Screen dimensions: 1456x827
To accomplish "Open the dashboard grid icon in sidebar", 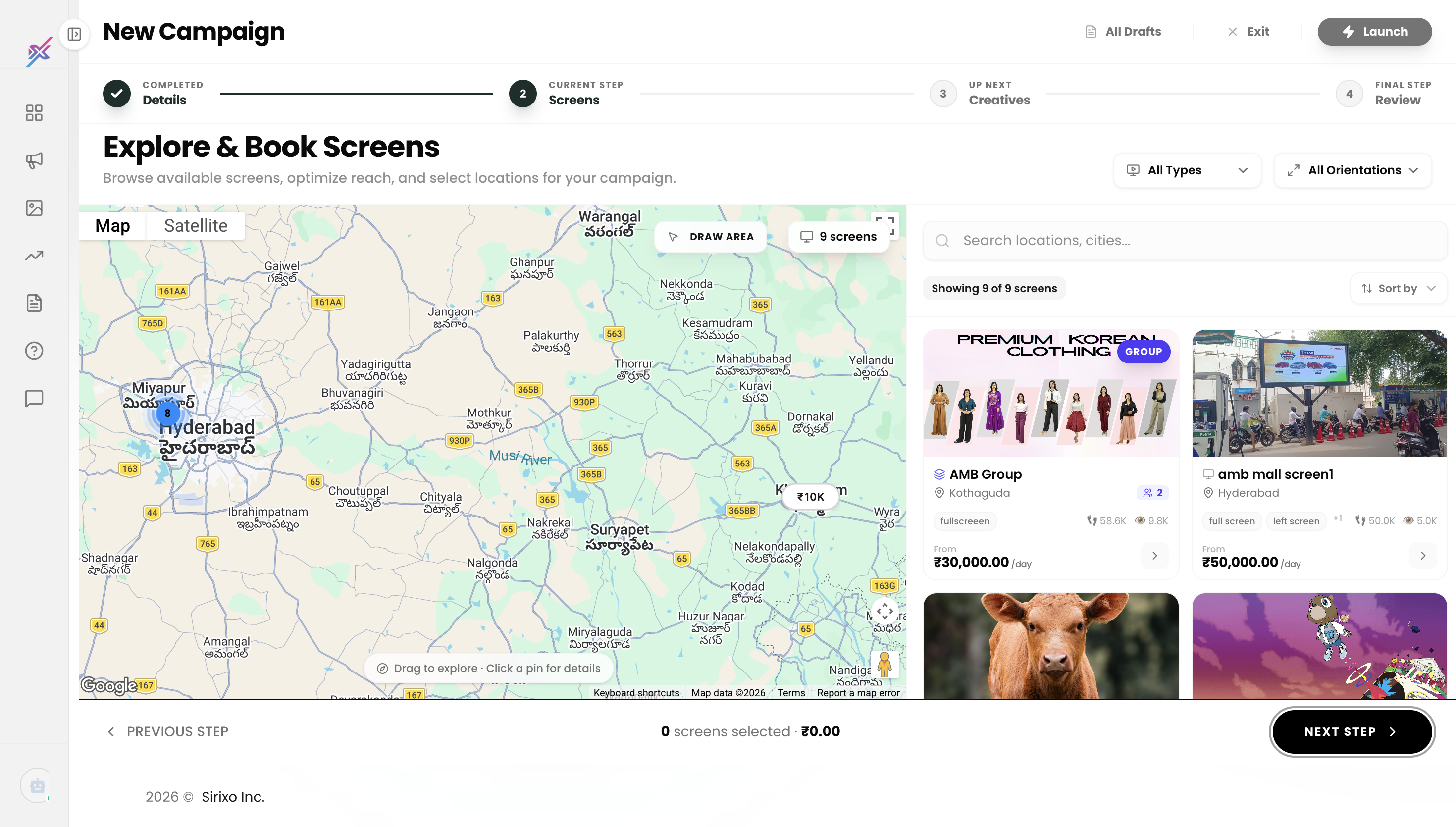I will pyautogui.click(x=34, y=113).
